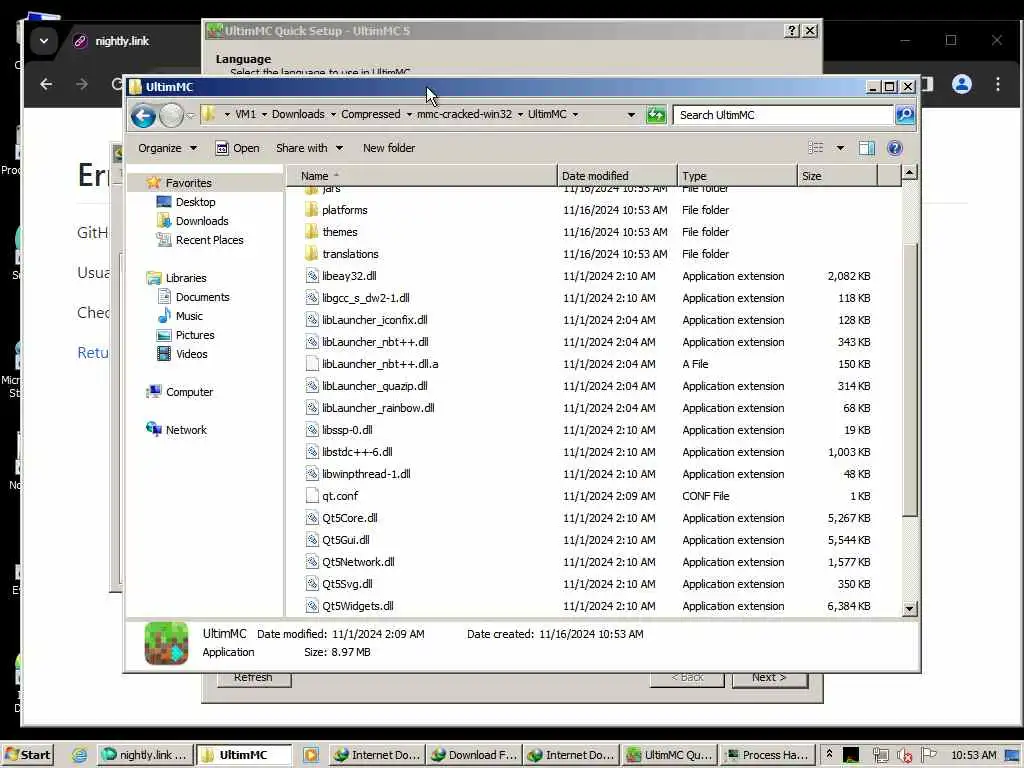Click the taskbar clock
Viewport: 1024px width, 768px height.
(974, 755)
